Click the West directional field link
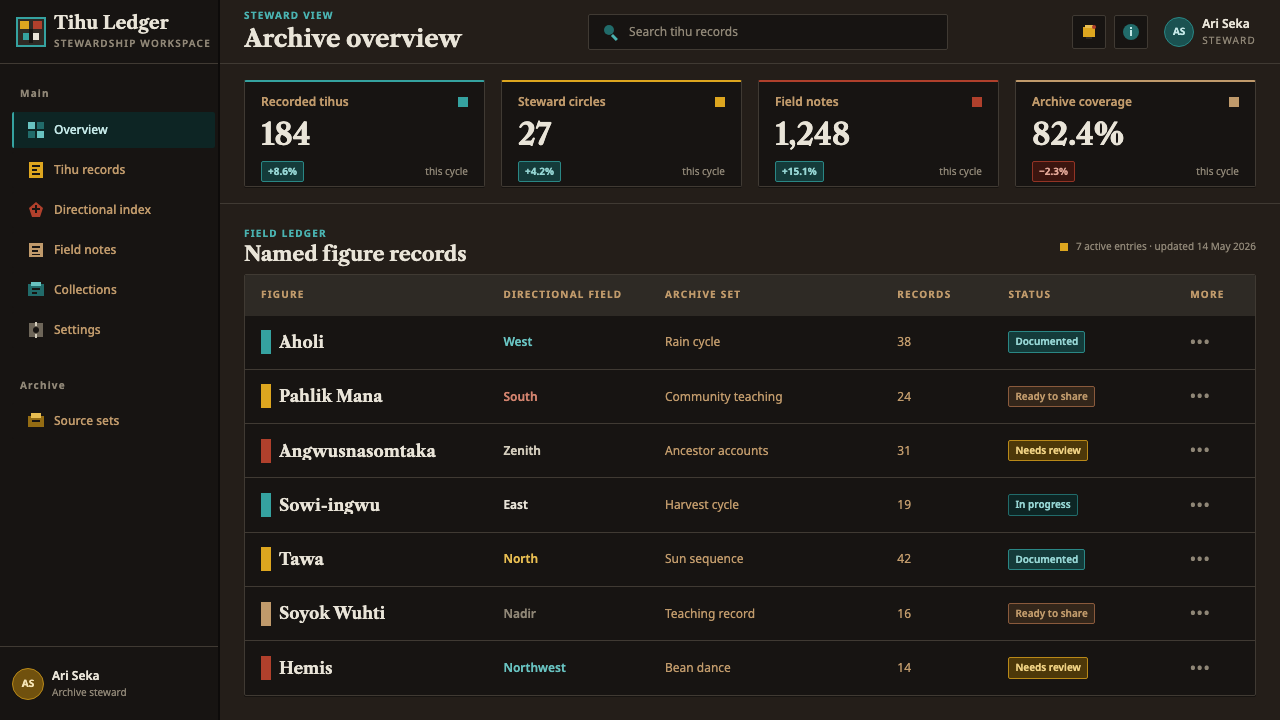1280x720 pixels. click(518, 342)
